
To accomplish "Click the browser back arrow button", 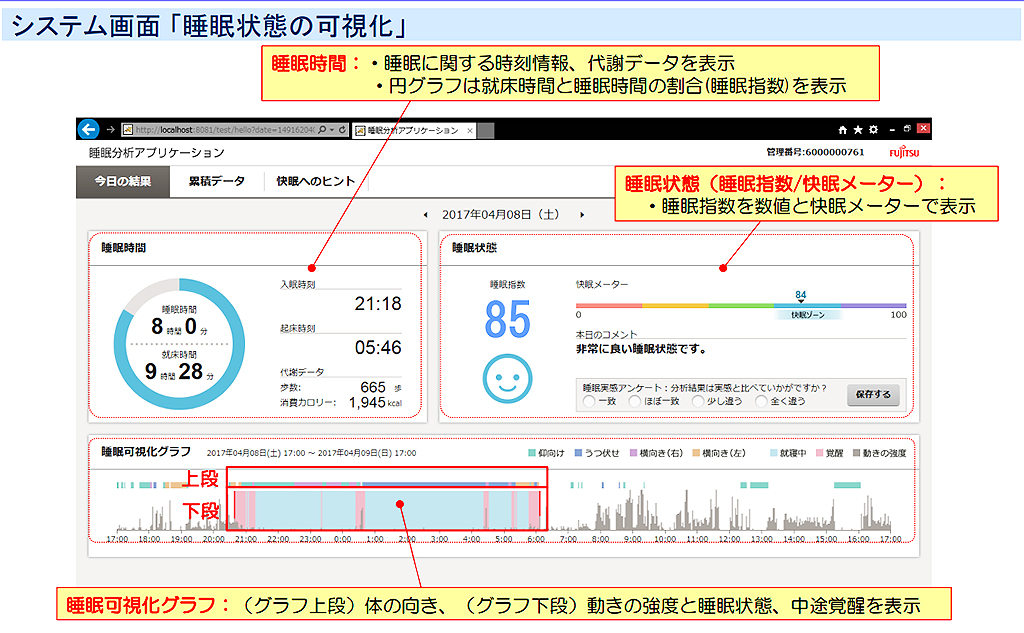I will click(x=89, y=129).
